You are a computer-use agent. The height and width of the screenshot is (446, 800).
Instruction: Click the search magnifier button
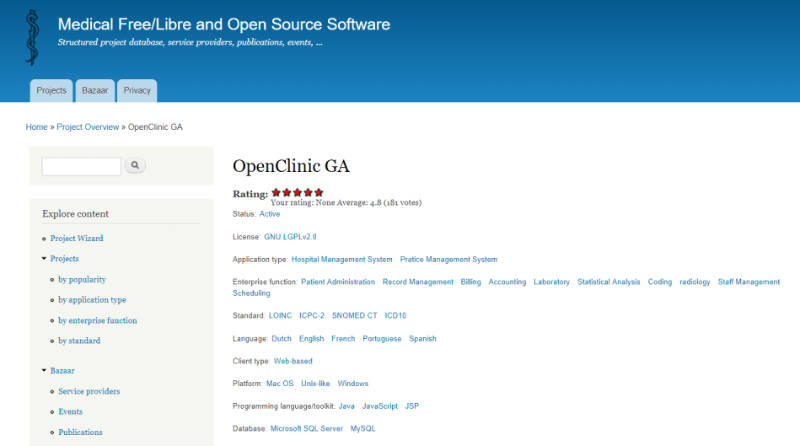135,166
